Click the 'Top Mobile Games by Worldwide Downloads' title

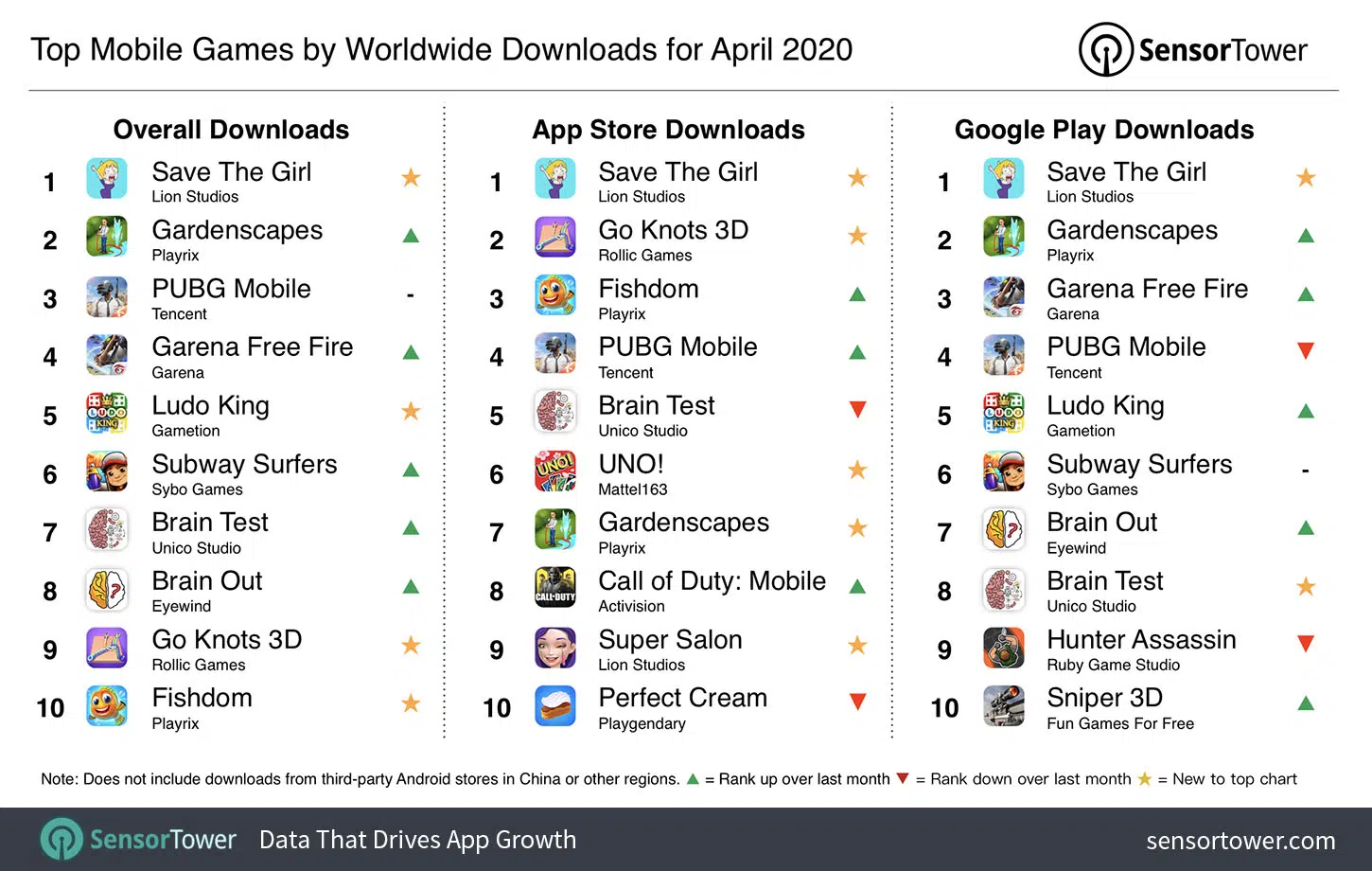(x=344, y=49)
